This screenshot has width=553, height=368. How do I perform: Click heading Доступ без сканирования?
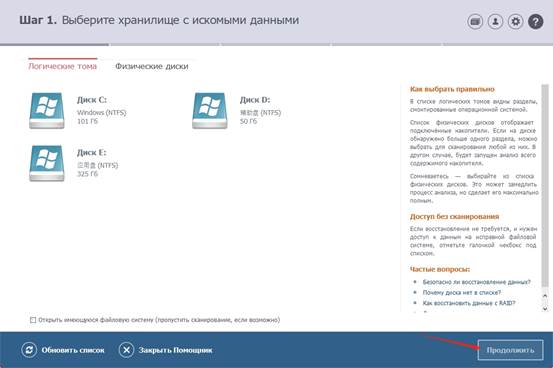pos(454,216)
